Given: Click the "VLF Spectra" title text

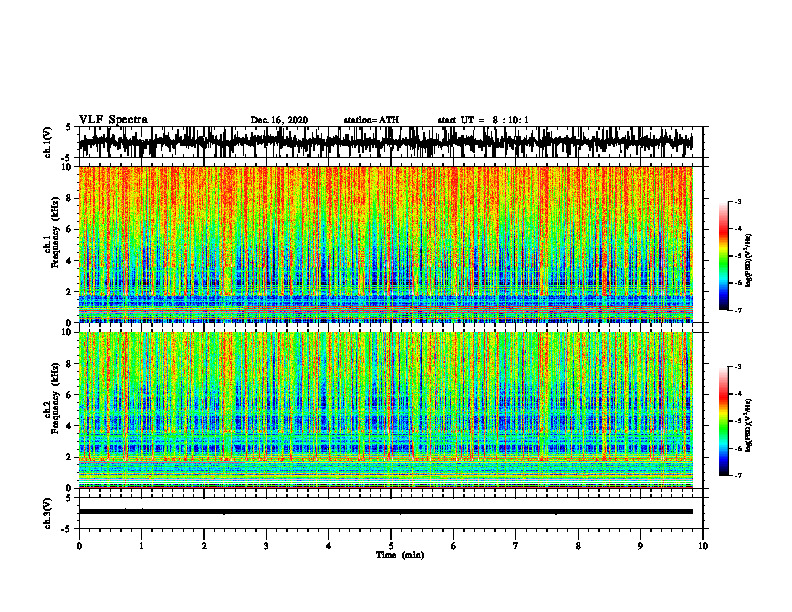Looking at the screenshot, I should point(113,120).
